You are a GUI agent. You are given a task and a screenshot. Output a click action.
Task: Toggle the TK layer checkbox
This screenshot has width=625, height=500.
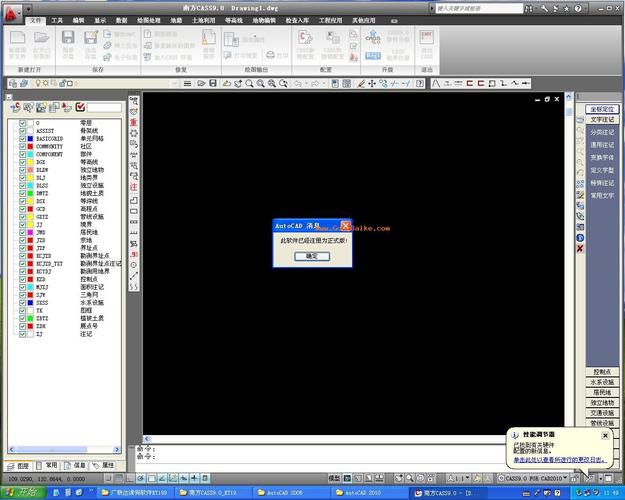pyautogui.click(x=22, y=311)
